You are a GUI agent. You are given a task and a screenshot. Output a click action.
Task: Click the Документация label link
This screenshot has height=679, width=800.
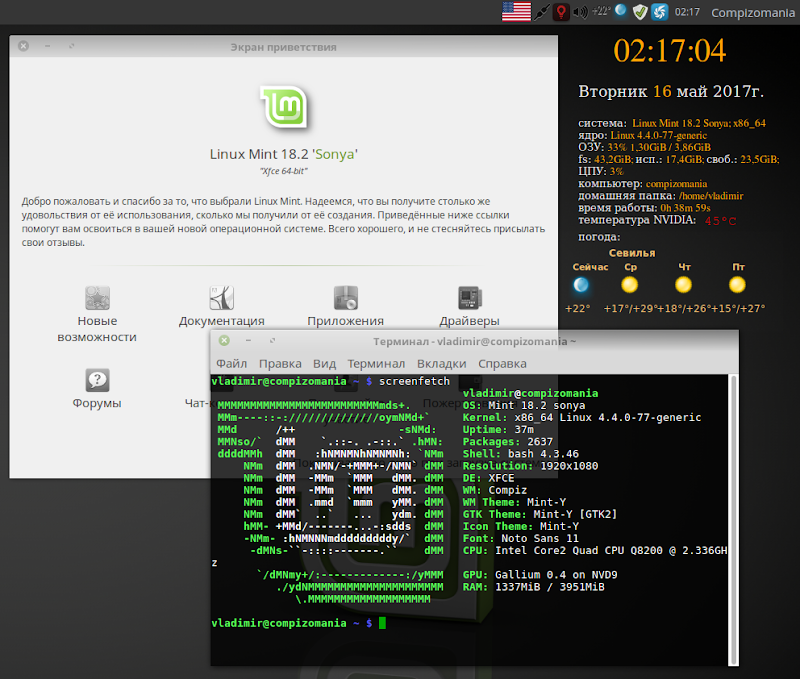click(x=221, y=321)
